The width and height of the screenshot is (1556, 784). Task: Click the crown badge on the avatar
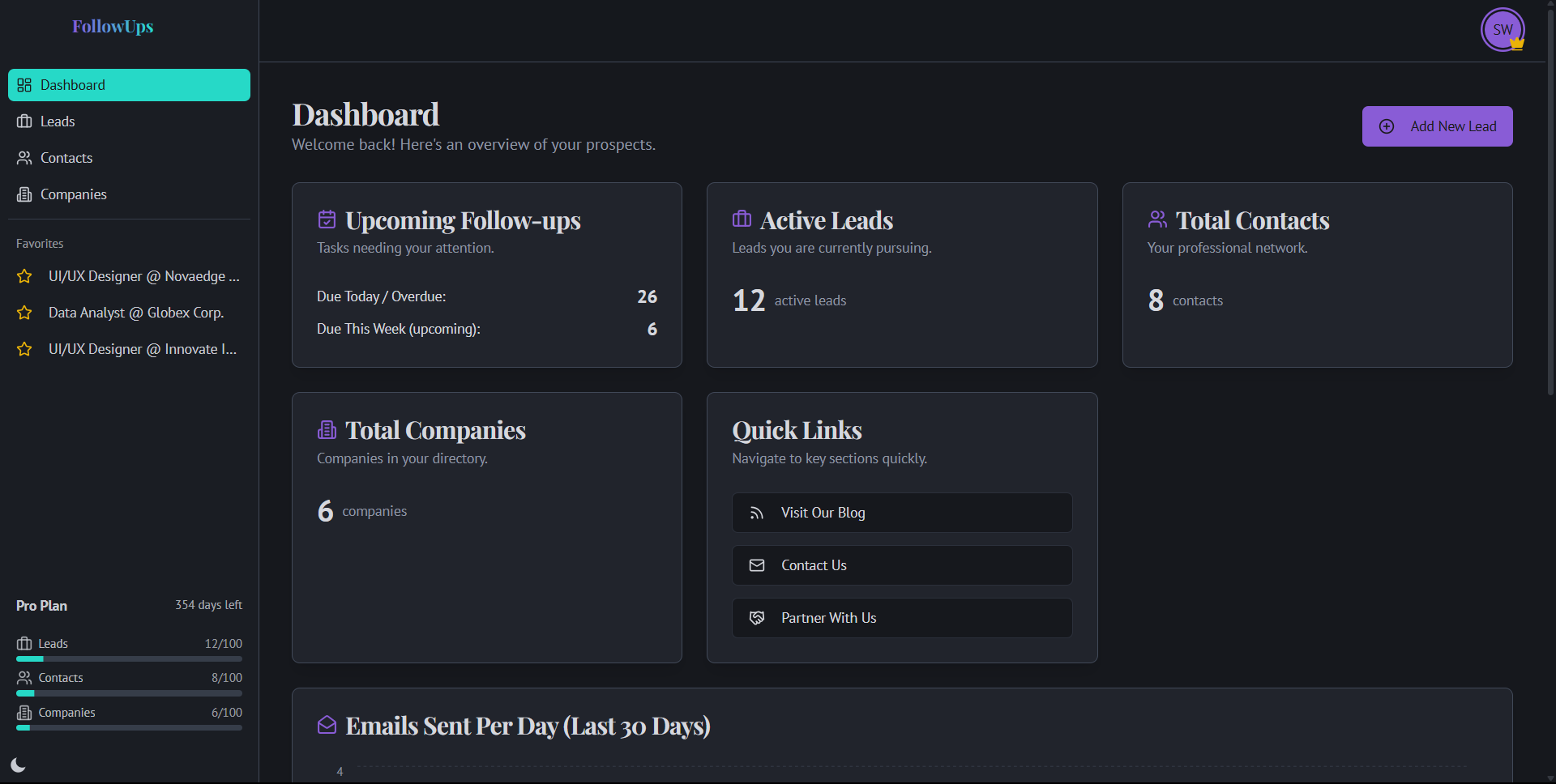pyautogui.click(x=1517, y=43)
